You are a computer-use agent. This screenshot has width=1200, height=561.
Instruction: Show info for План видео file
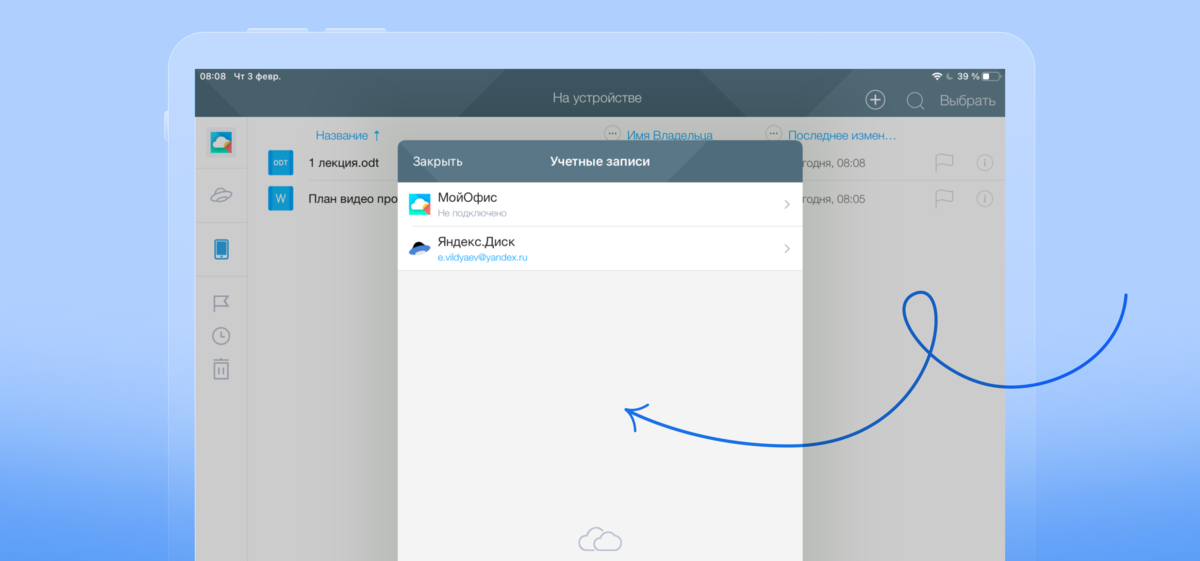984,199
